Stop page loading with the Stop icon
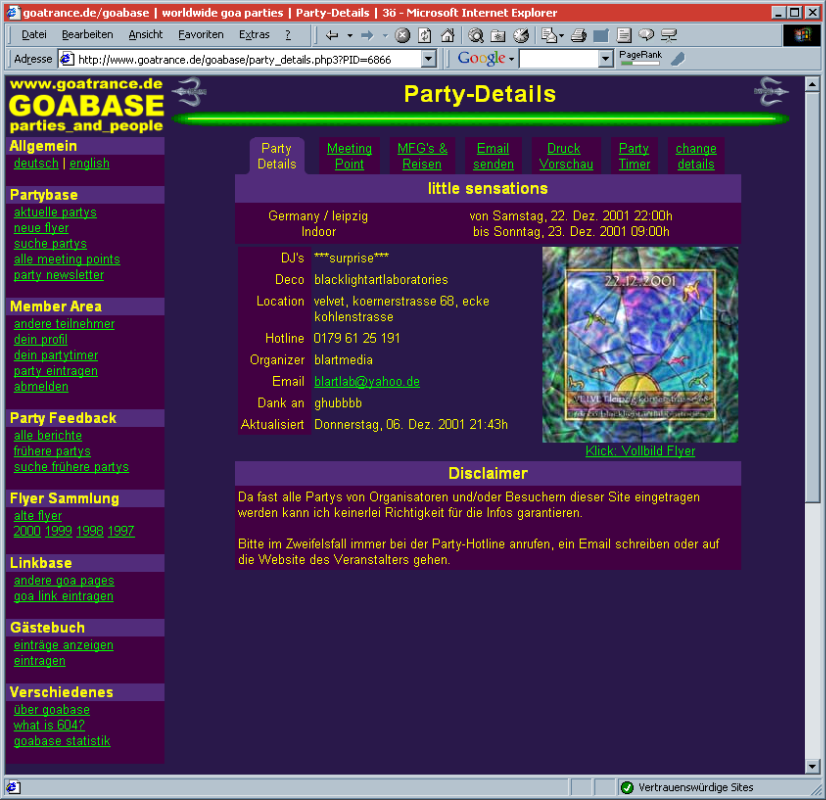The width and height of the screenshot is (826, 800). pyautogui.click(x=402, y=35)
